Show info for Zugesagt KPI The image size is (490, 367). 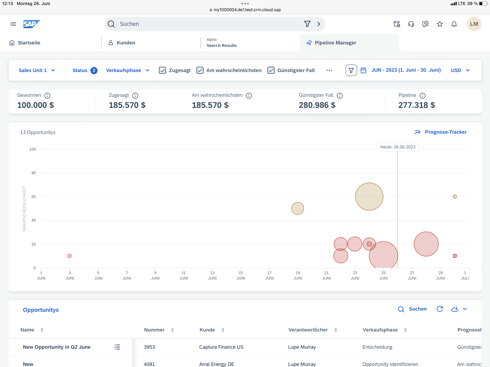click(135, 96)
